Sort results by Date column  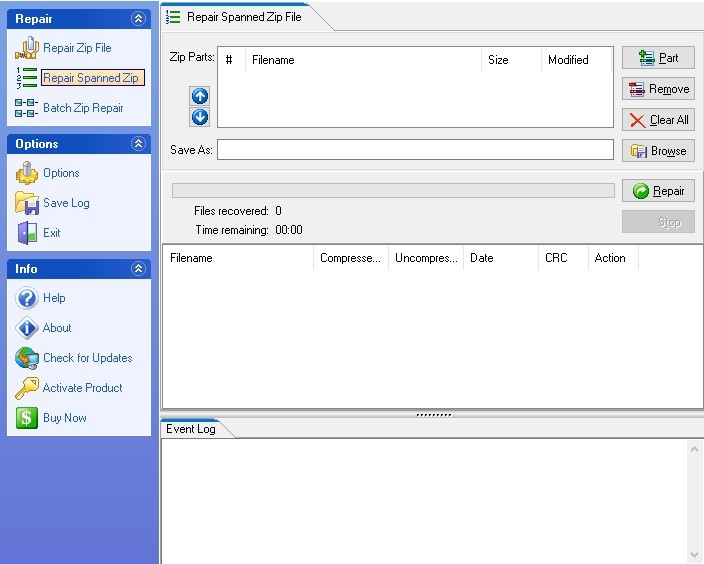501,258
